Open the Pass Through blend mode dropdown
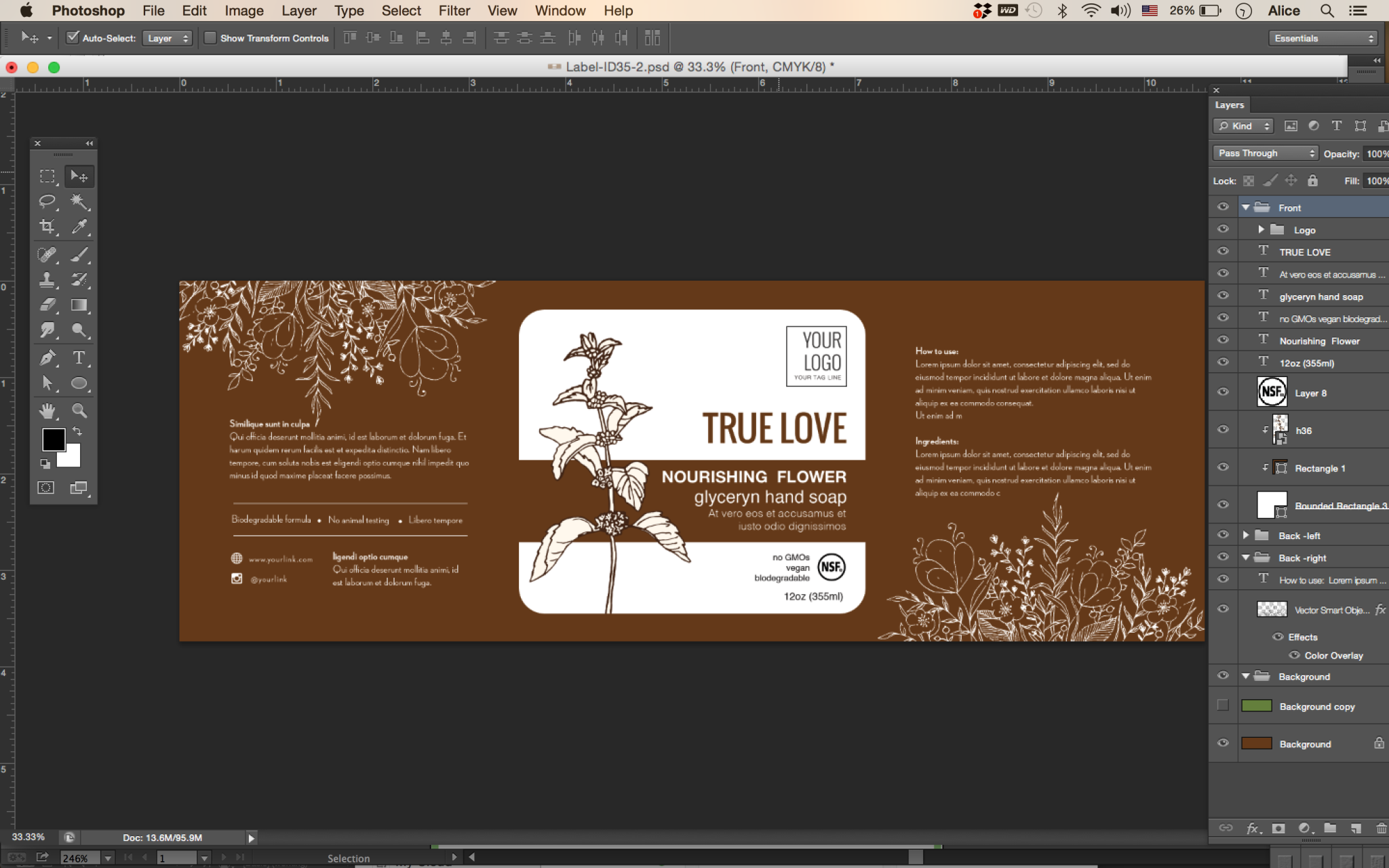 [1265, 153]
